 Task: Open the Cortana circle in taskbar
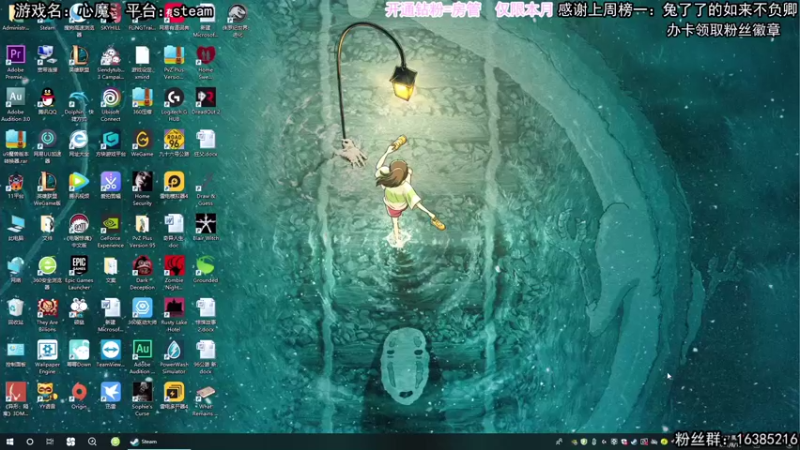[30, 442]
